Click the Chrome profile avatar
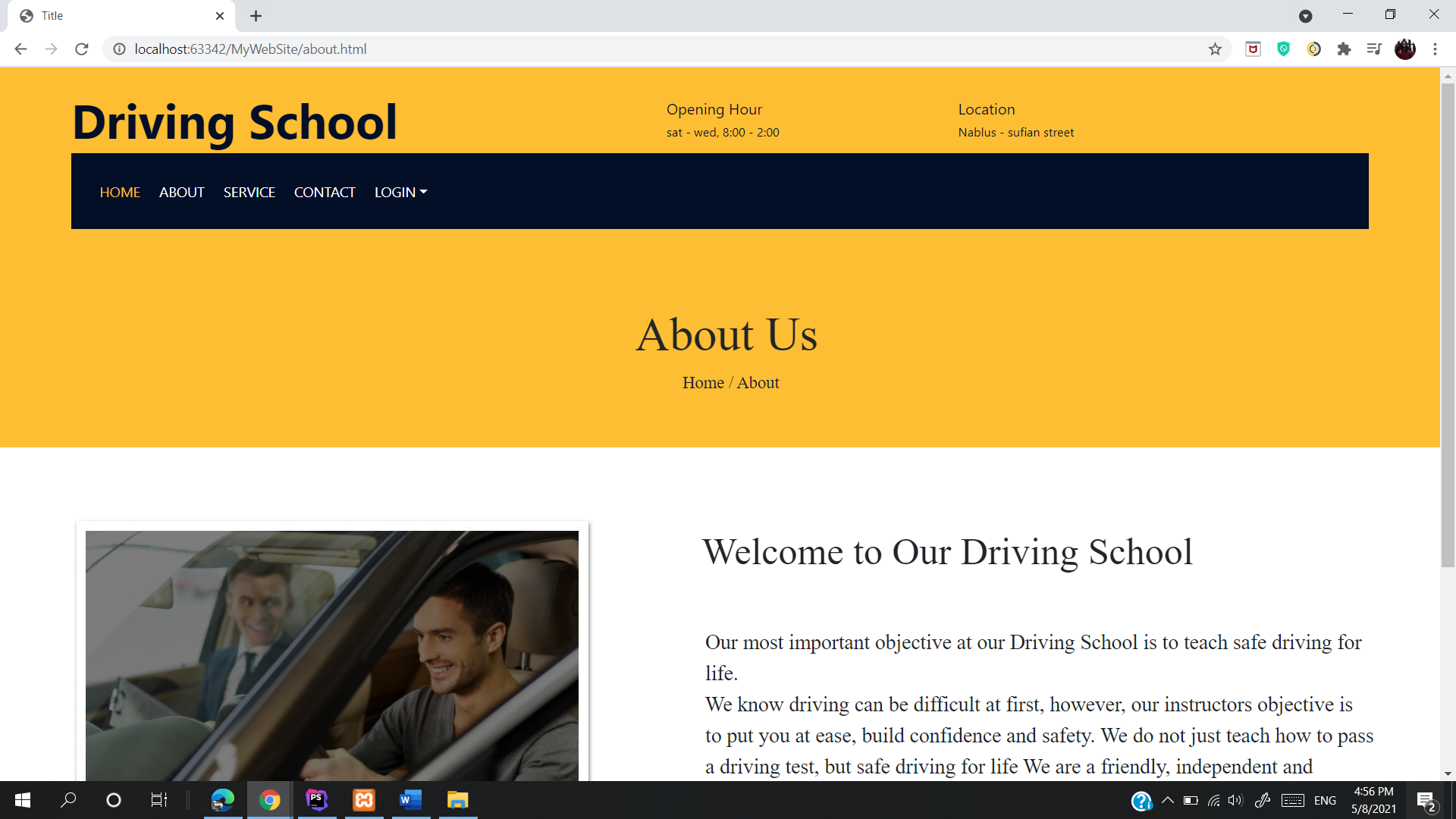Viewport: 1456px width, 819px height. pos(1405,49)
